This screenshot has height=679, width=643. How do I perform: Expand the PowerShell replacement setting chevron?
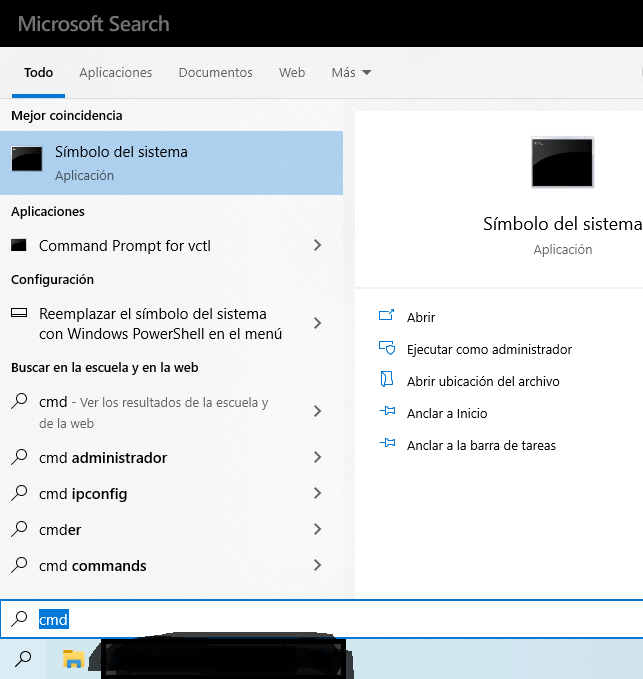pyautogui.click(x=317, y=323)
